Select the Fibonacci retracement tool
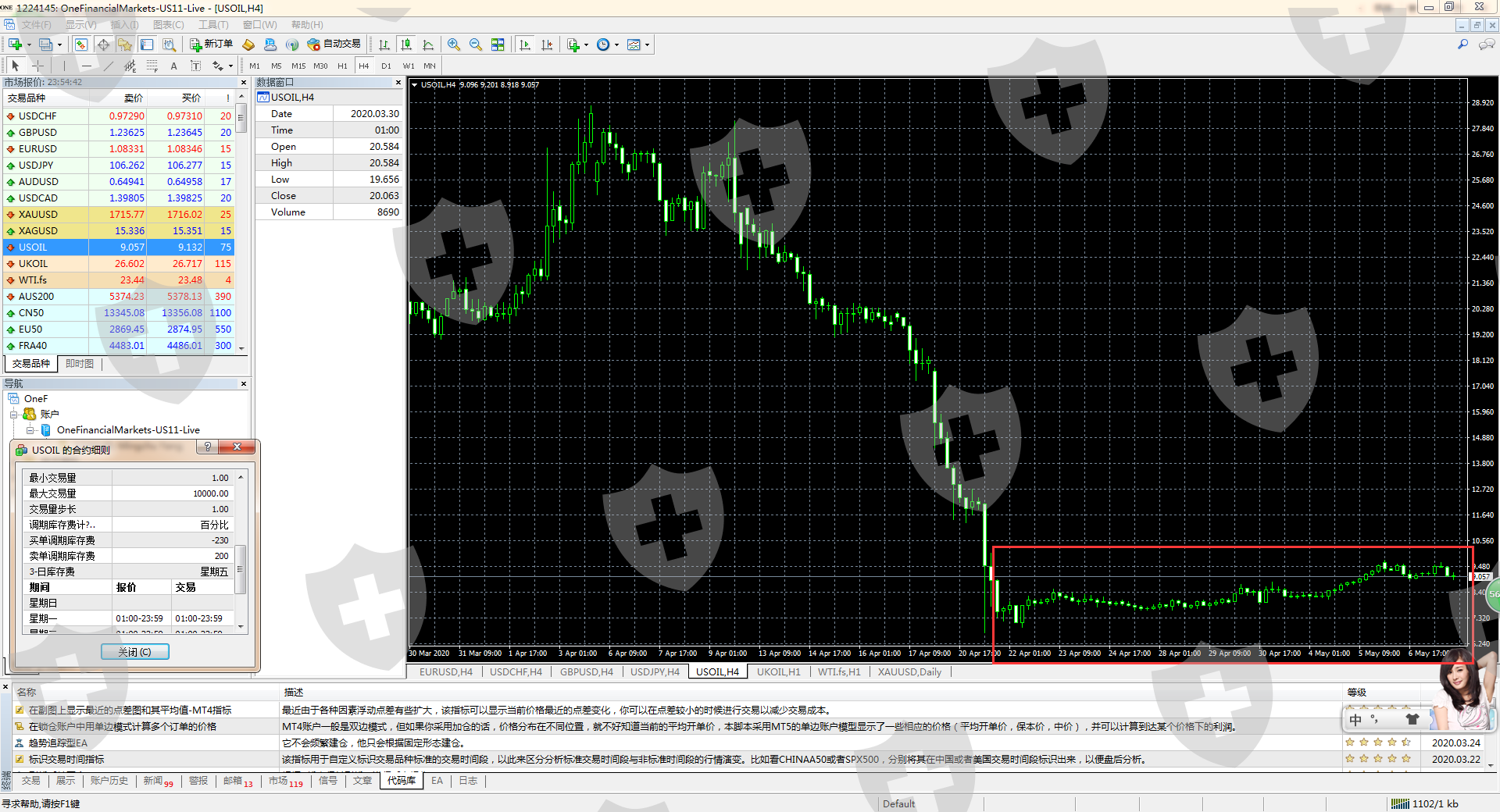This screenshot has height=812, width=1500. pyautogui.click(x=152, y=66)
